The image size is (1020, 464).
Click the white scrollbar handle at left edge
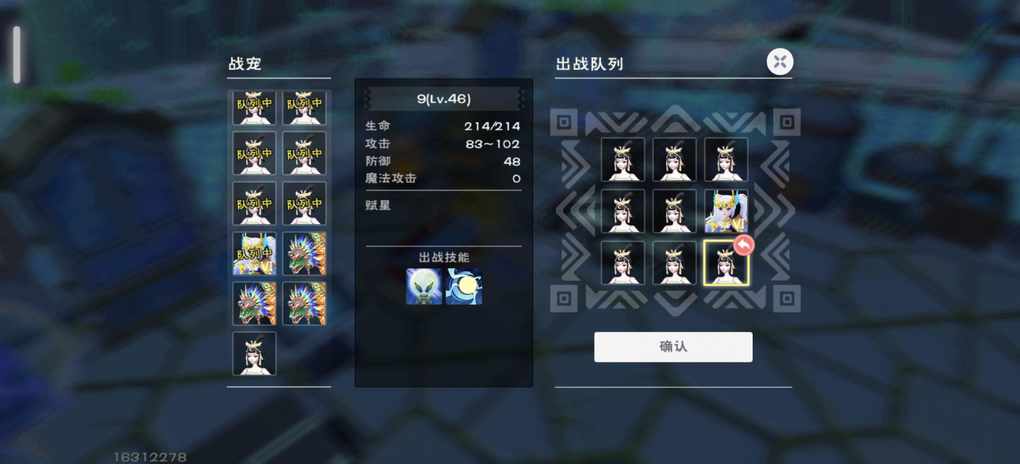[x=16, y=55]
